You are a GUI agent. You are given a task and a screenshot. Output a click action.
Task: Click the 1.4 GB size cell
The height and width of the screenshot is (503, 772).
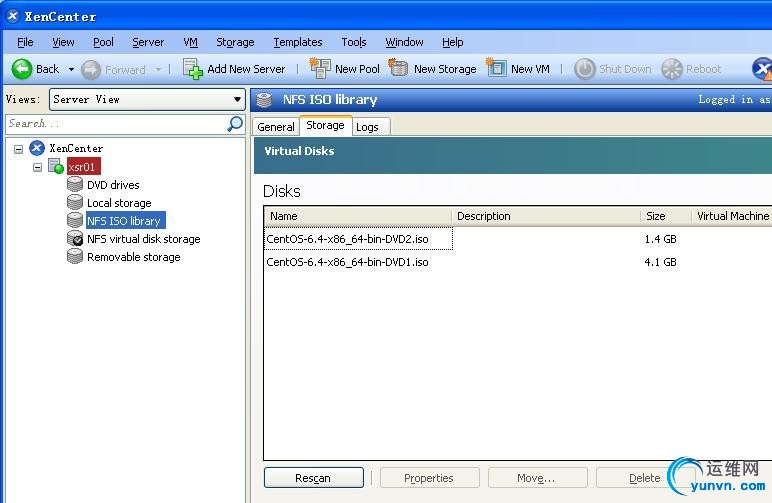(661, 239)
